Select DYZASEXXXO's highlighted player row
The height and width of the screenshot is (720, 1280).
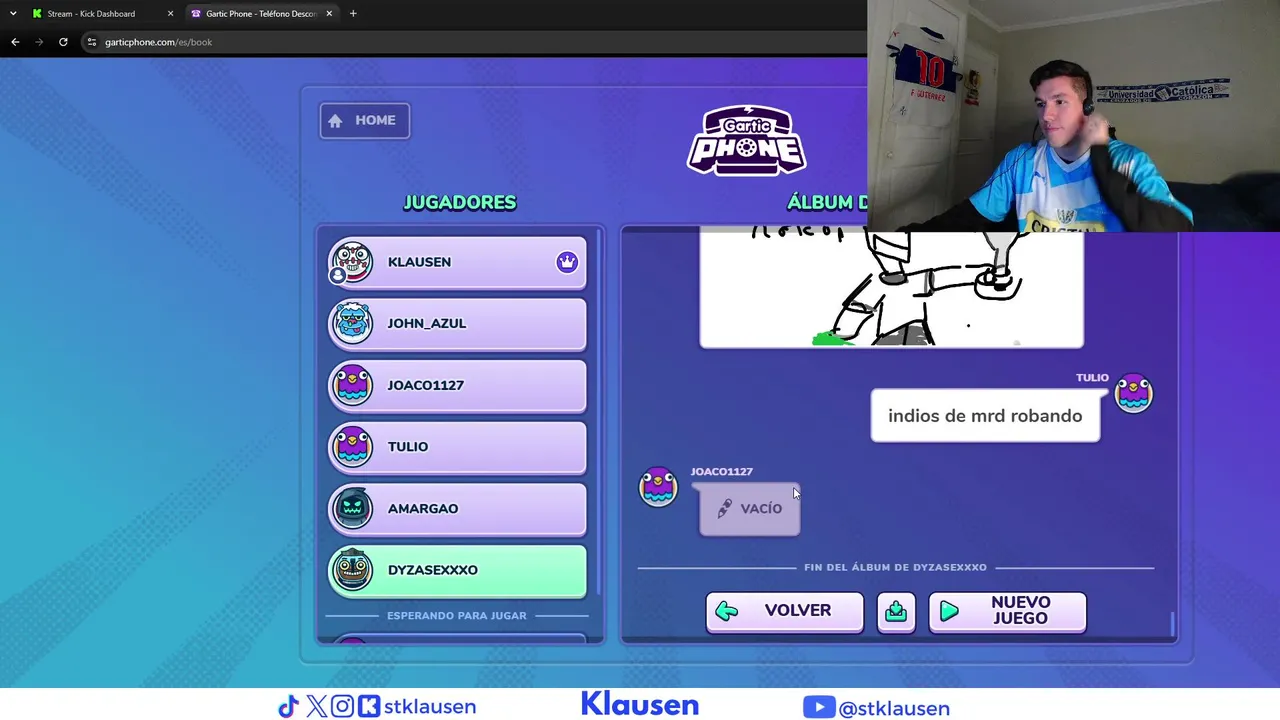coord(457,571)
